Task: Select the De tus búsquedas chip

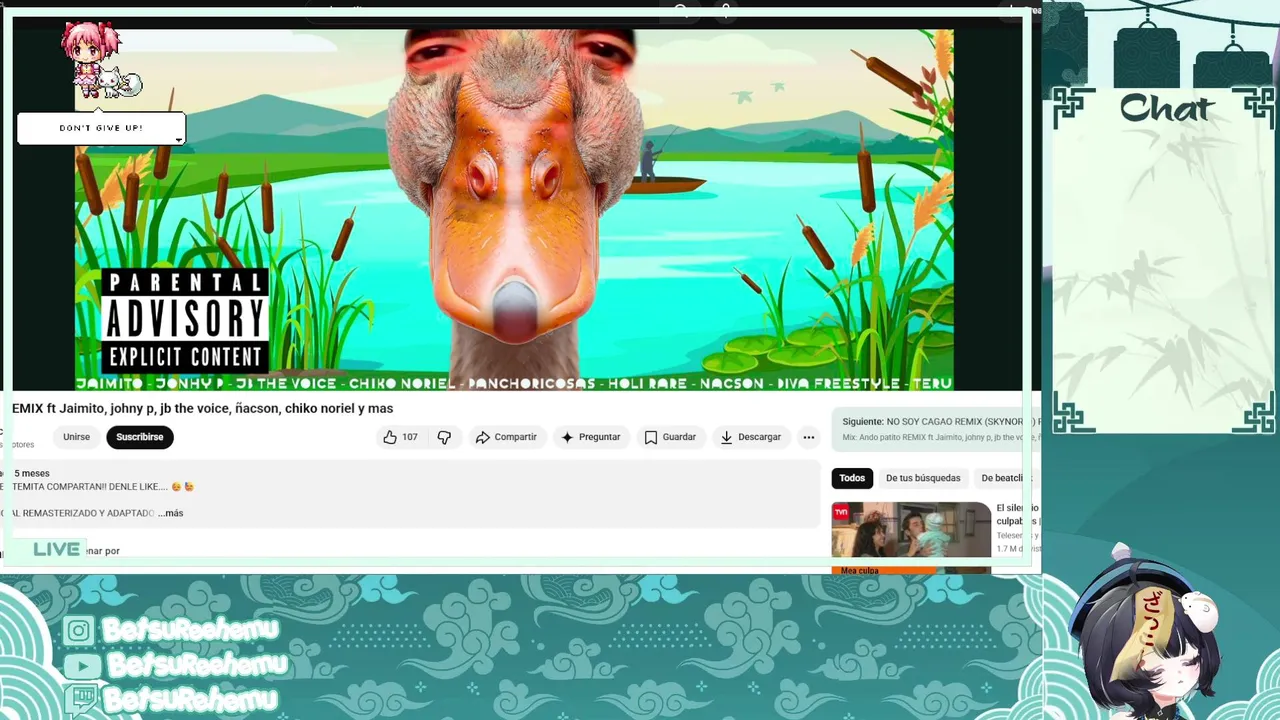Action: click(923, 478)
